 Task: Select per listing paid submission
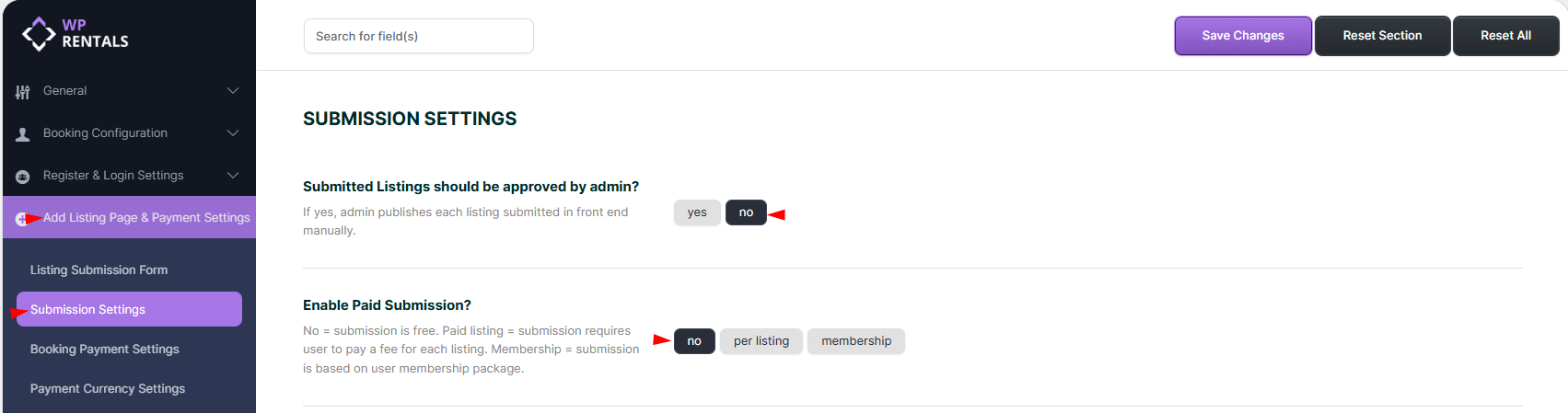(x=761, y=341)
